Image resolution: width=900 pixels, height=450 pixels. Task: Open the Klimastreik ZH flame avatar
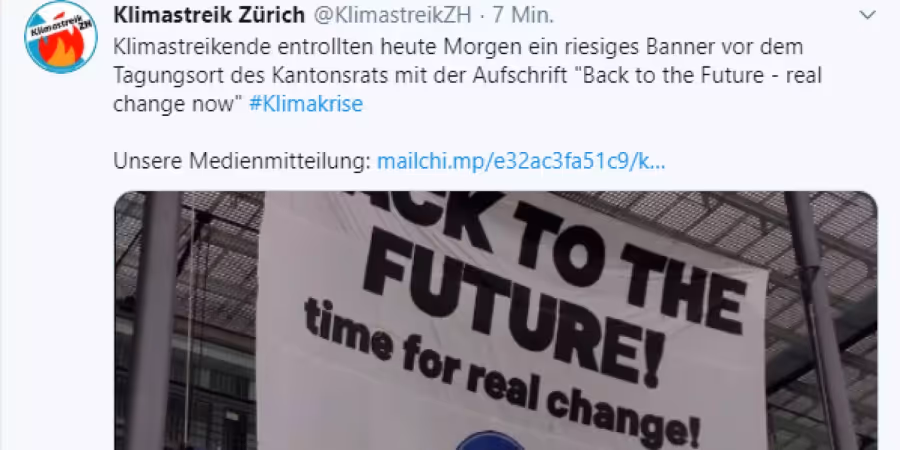(61, 37)
